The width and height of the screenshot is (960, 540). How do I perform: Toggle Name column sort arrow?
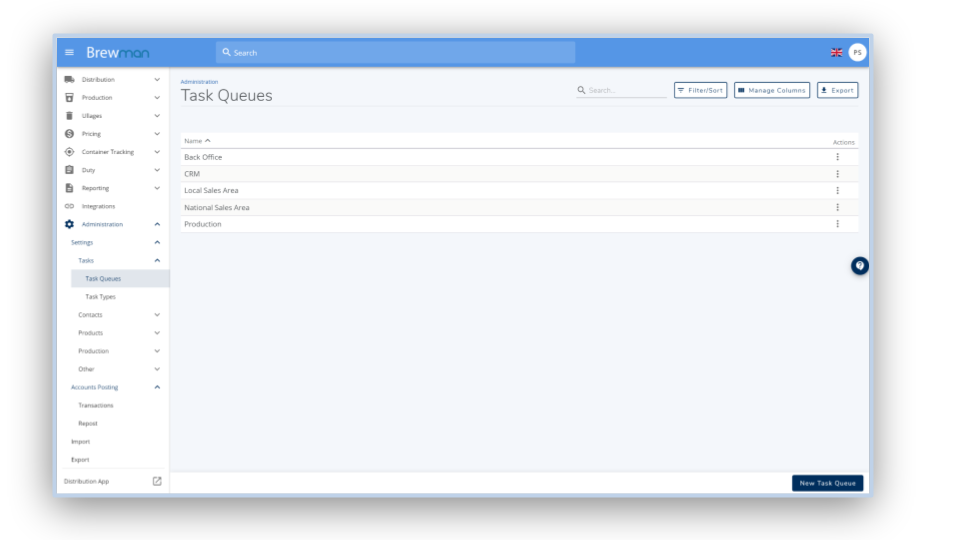tap(208, 141)
